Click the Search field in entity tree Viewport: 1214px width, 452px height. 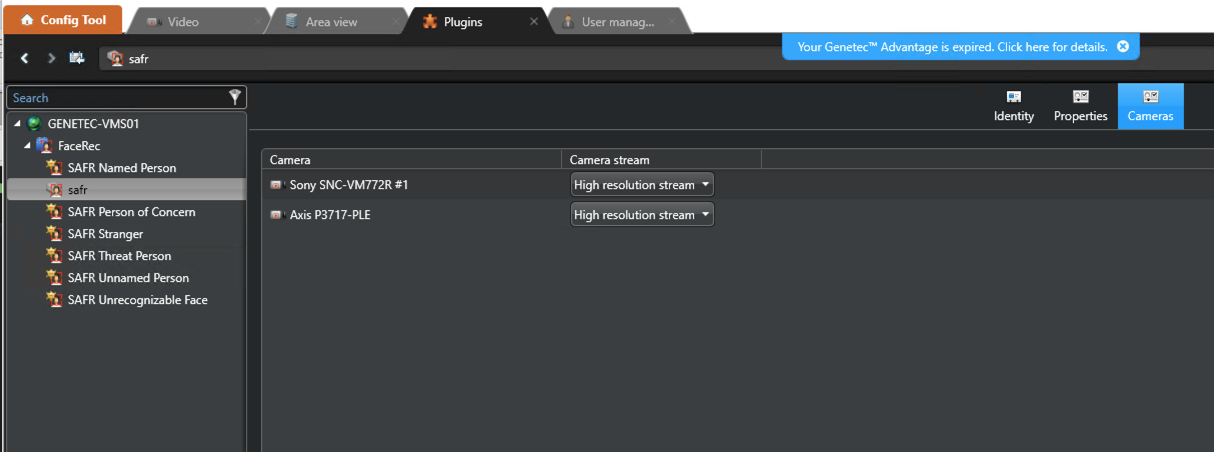(x=118, y=97)
